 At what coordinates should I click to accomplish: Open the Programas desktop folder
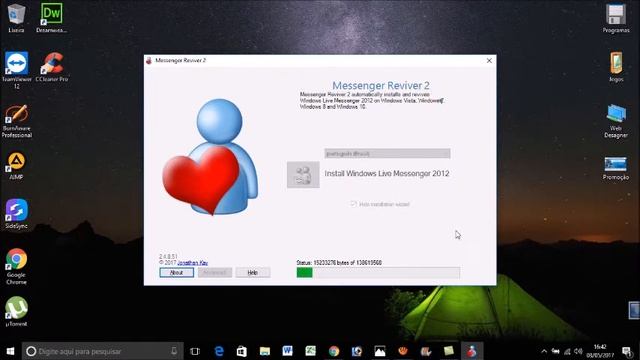[x=616, y=18]
